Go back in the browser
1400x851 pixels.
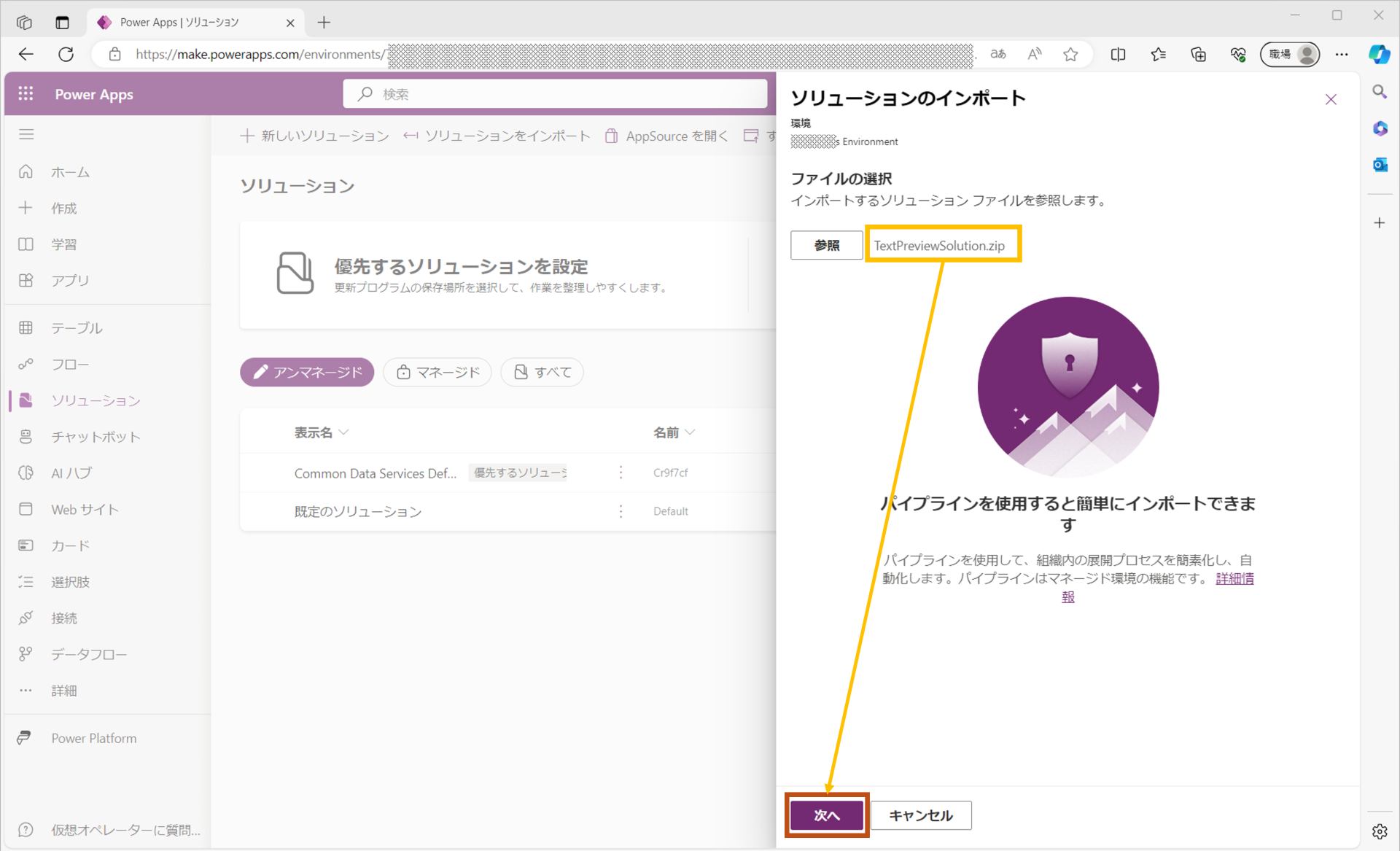[26, 54]
